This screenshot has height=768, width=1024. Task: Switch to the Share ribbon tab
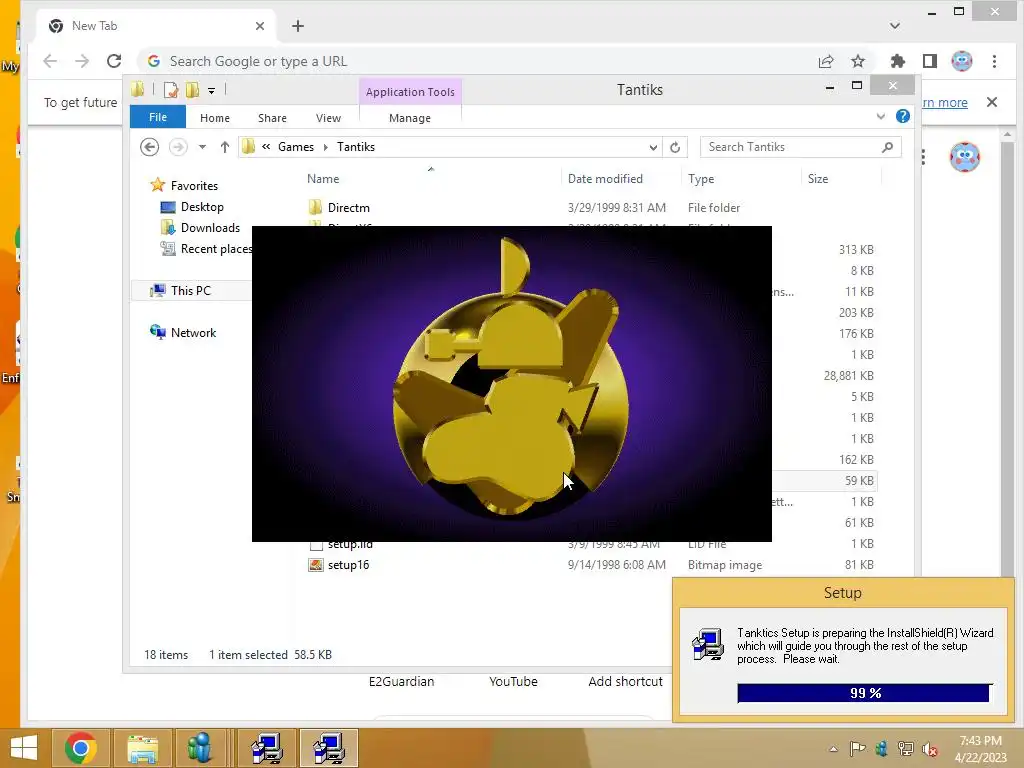click(272, 118)
